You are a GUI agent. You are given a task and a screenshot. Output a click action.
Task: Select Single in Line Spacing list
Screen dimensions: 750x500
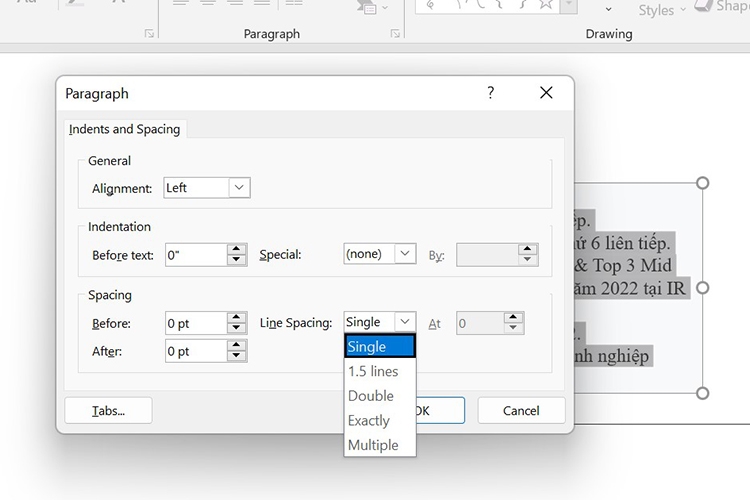(380, 346)
